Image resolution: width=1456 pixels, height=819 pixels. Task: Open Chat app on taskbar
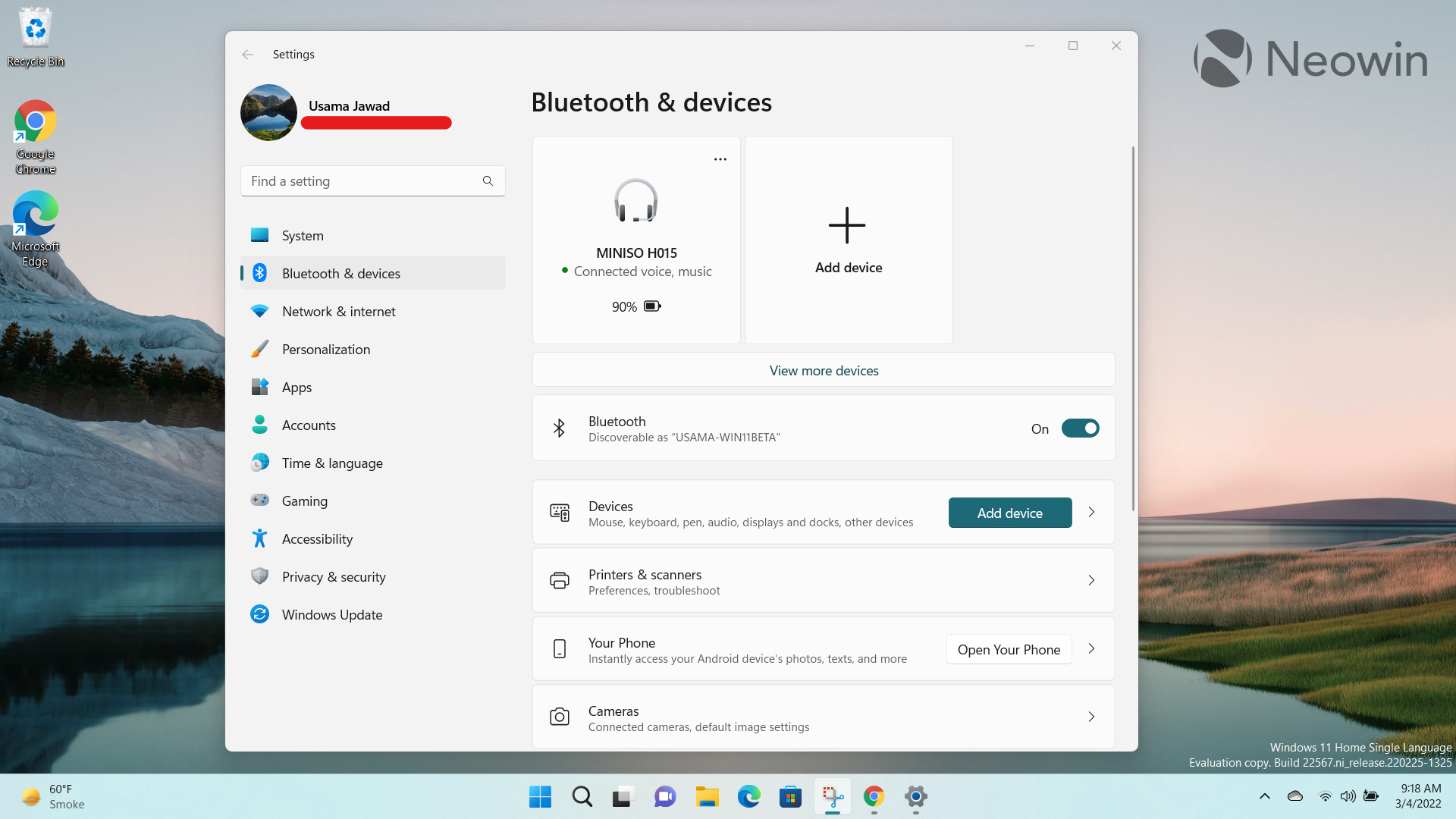664,796
